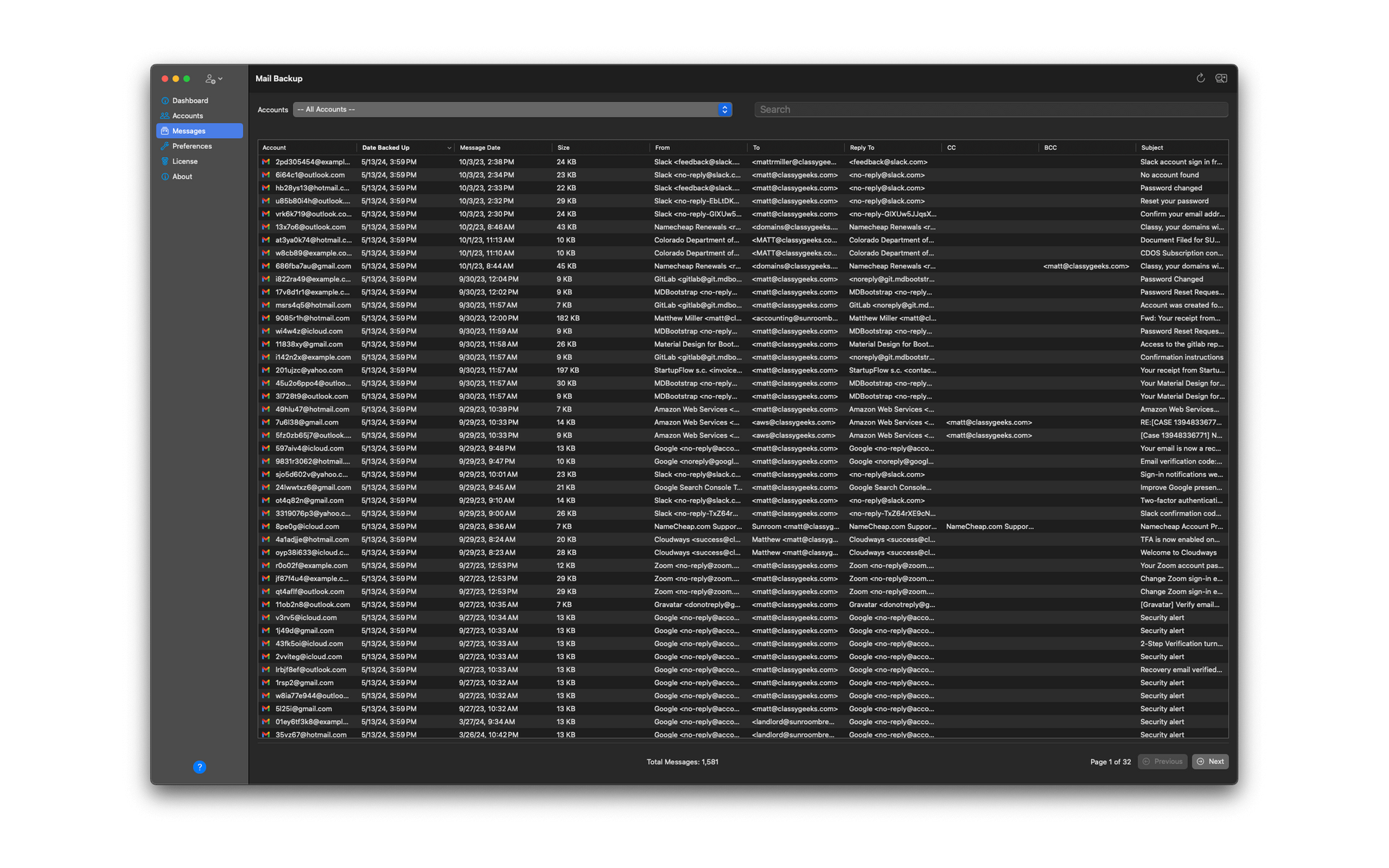This screenshot has height=868, width=1389.
Task: Click the add account icon above the sidebar
Action: 211,78
